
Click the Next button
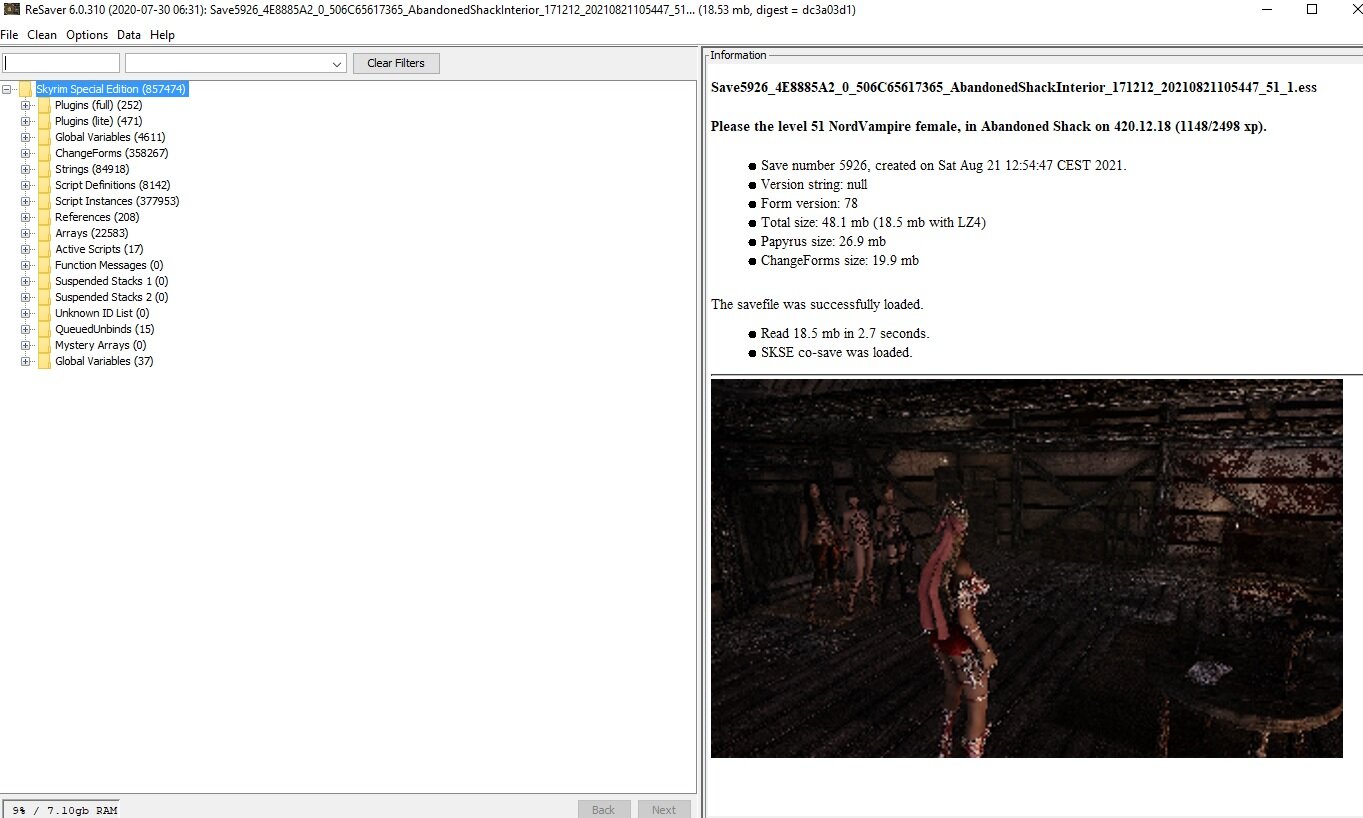(664, 809)
